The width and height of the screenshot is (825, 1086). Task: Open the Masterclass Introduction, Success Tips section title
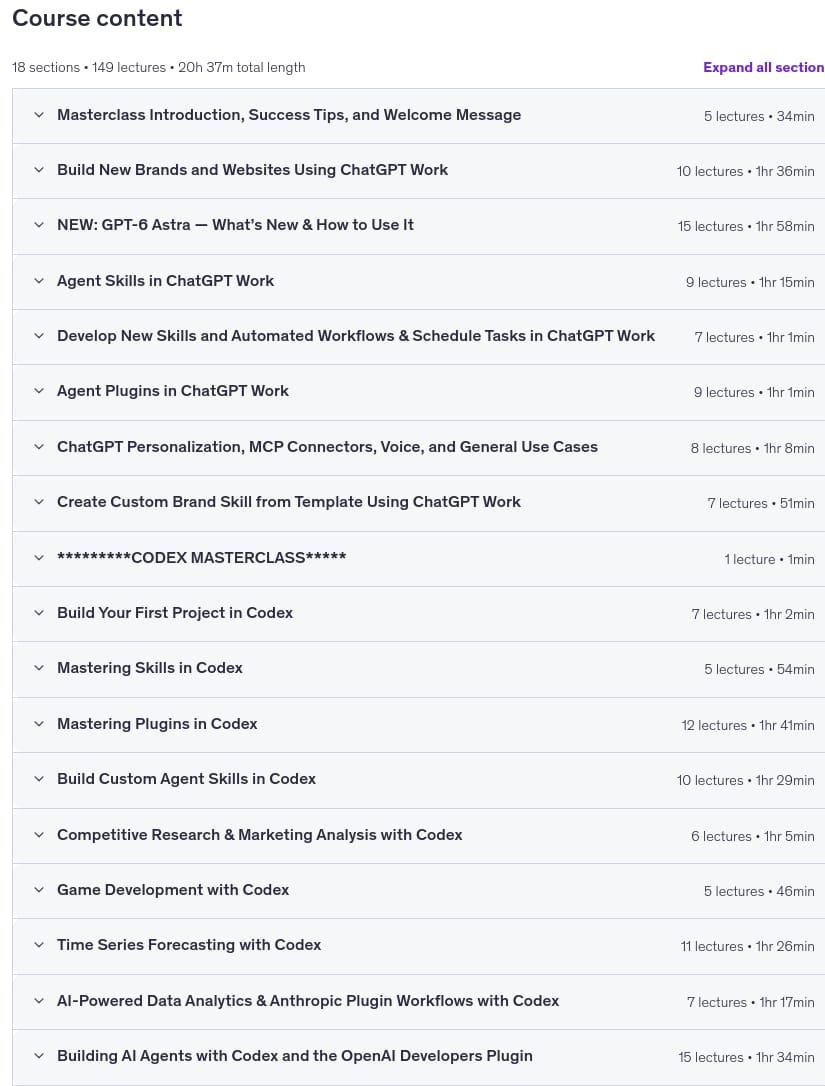point(289,115)
